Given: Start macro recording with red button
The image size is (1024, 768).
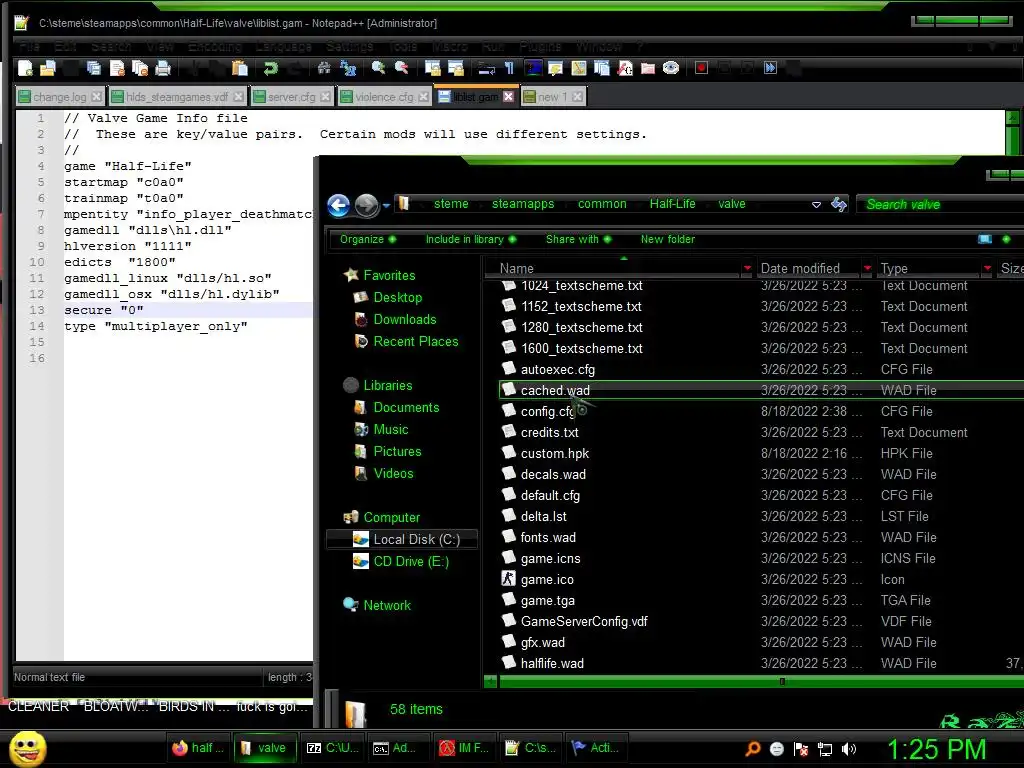Looking at the screenshot, I should tap(701, 68).
